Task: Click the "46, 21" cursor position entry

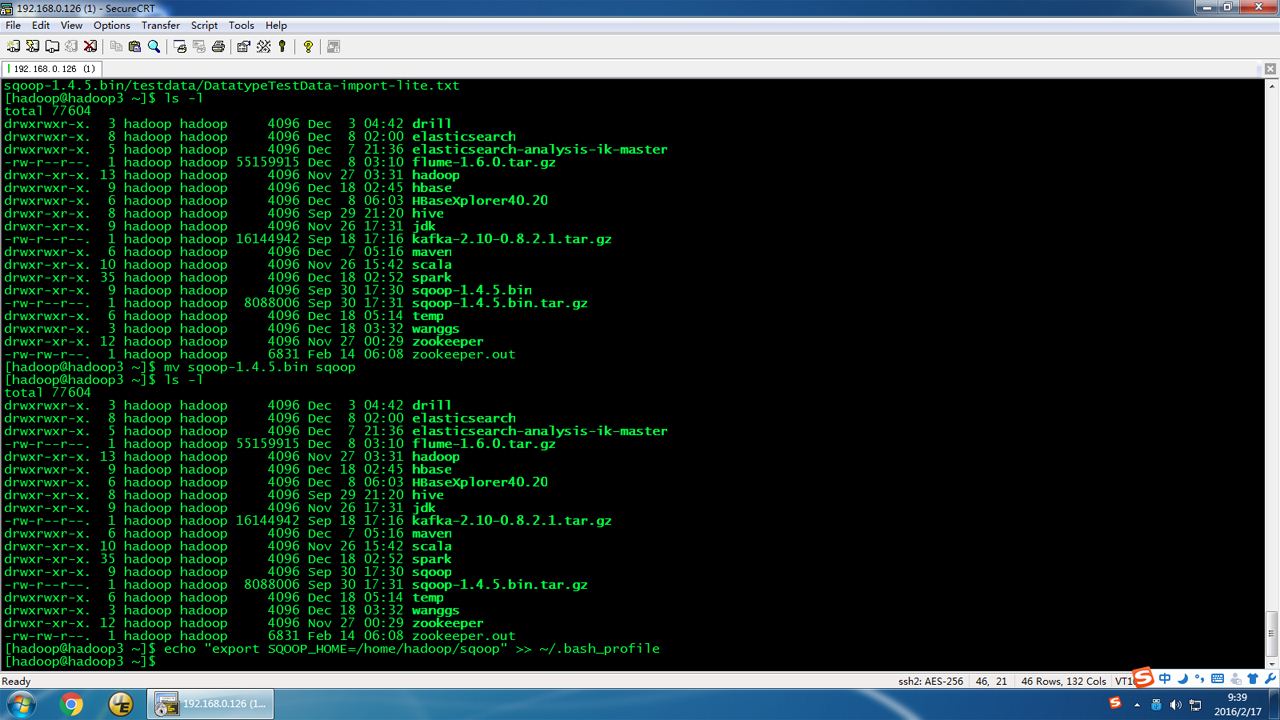Action: (x=990, y=681)
